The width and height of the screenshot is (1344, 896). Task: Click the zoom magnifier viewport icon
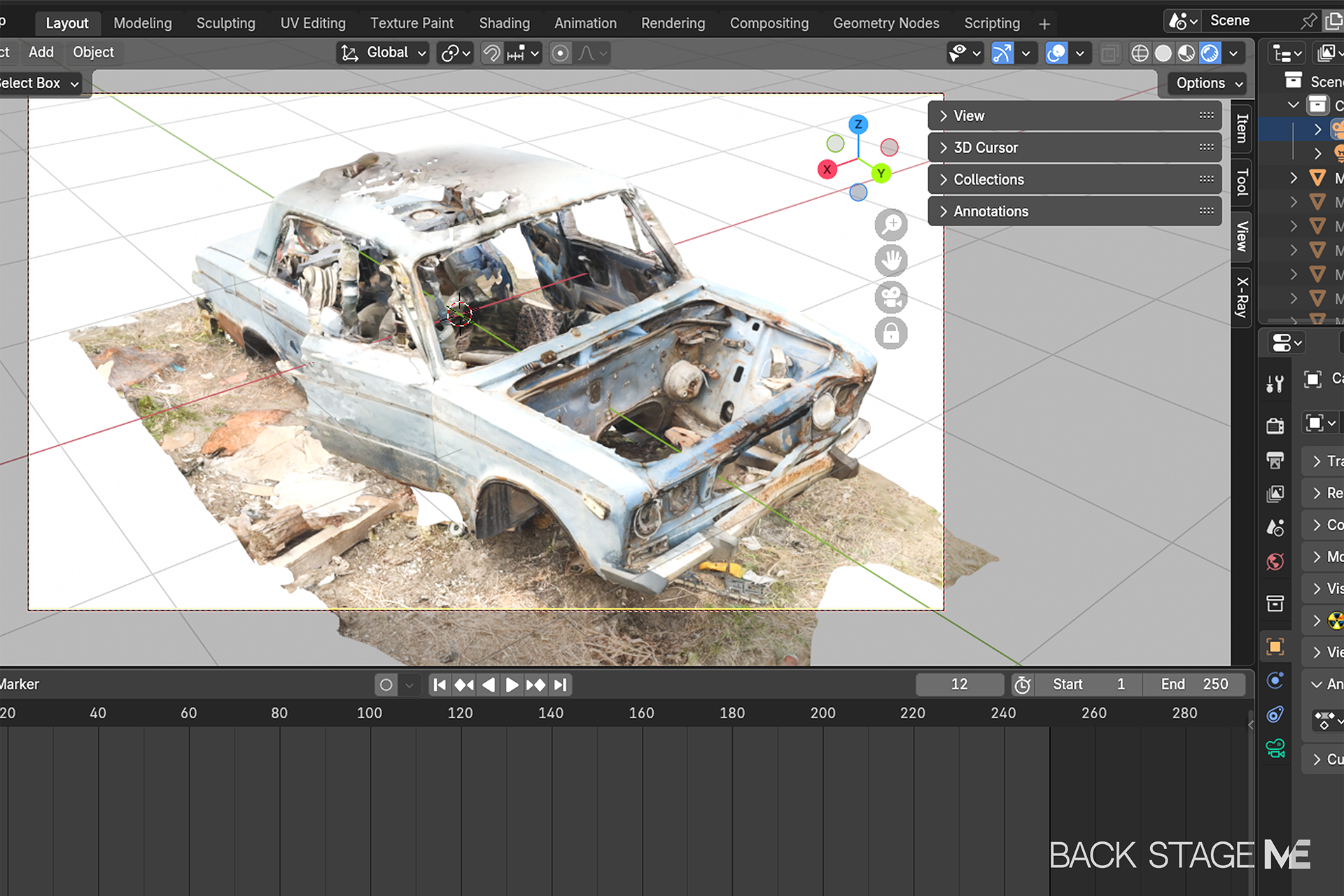(x=890, y=225)
